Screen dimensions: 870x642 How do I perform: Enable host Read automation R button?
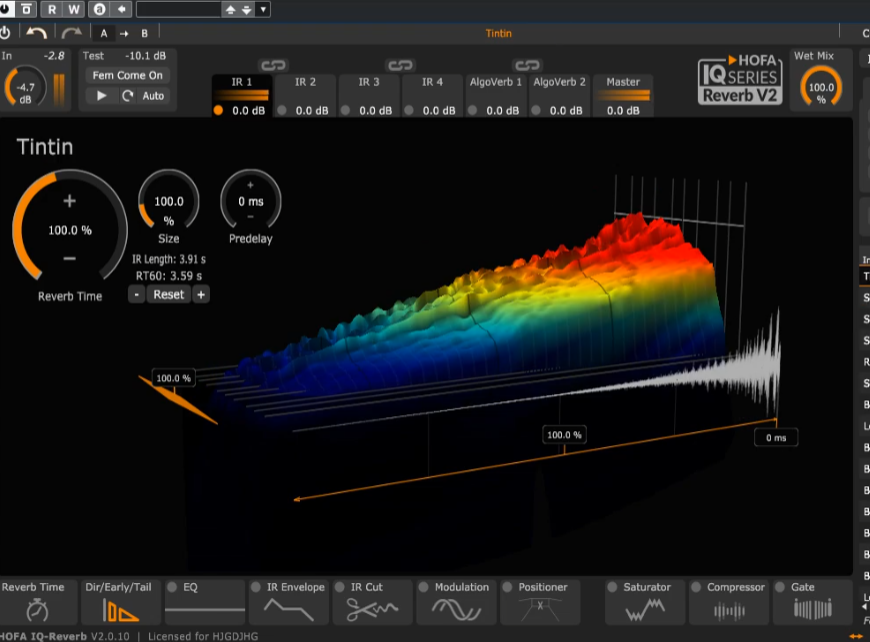coord(52,9)
